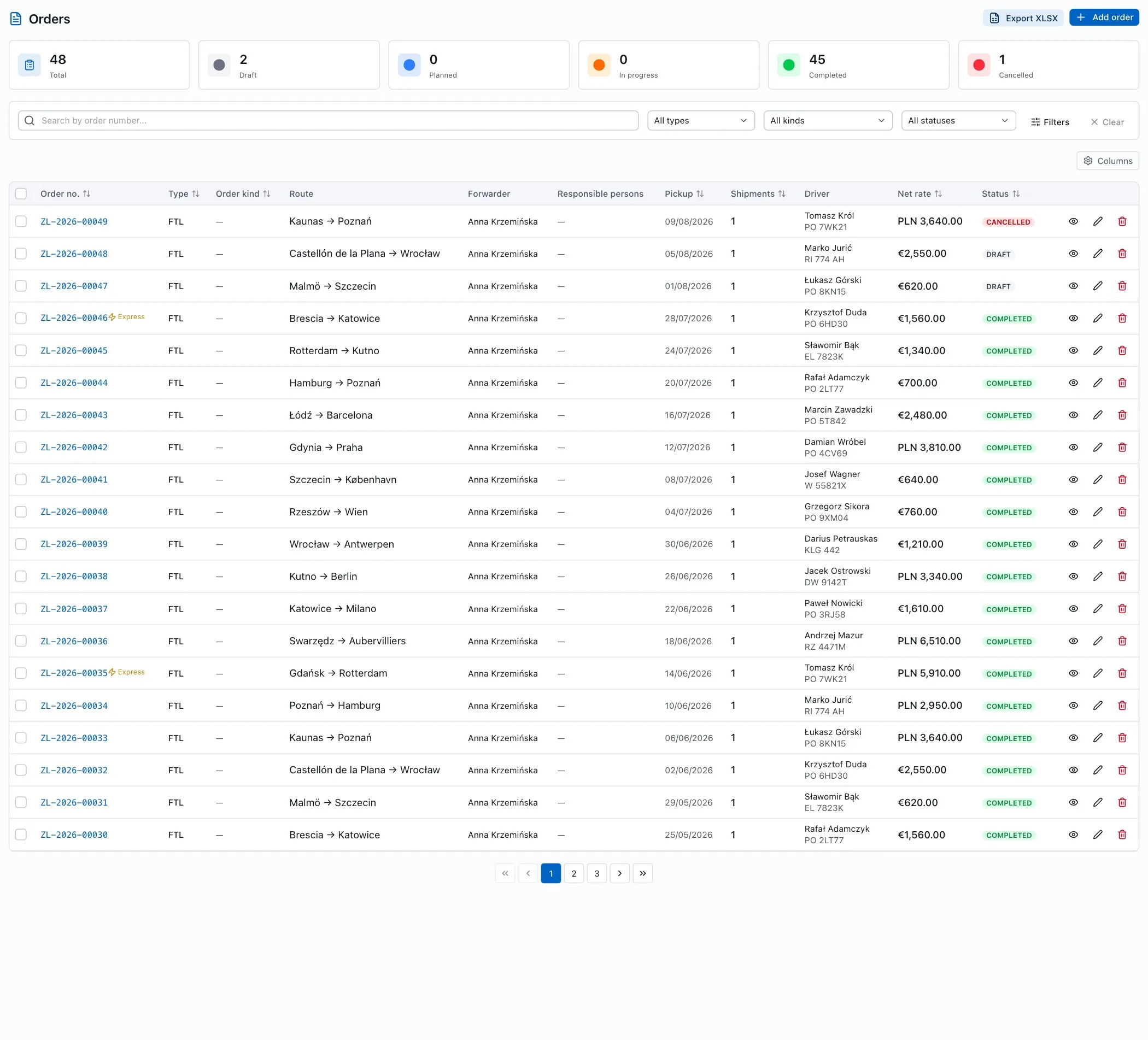Show the Total orders card

pos(99,65)
